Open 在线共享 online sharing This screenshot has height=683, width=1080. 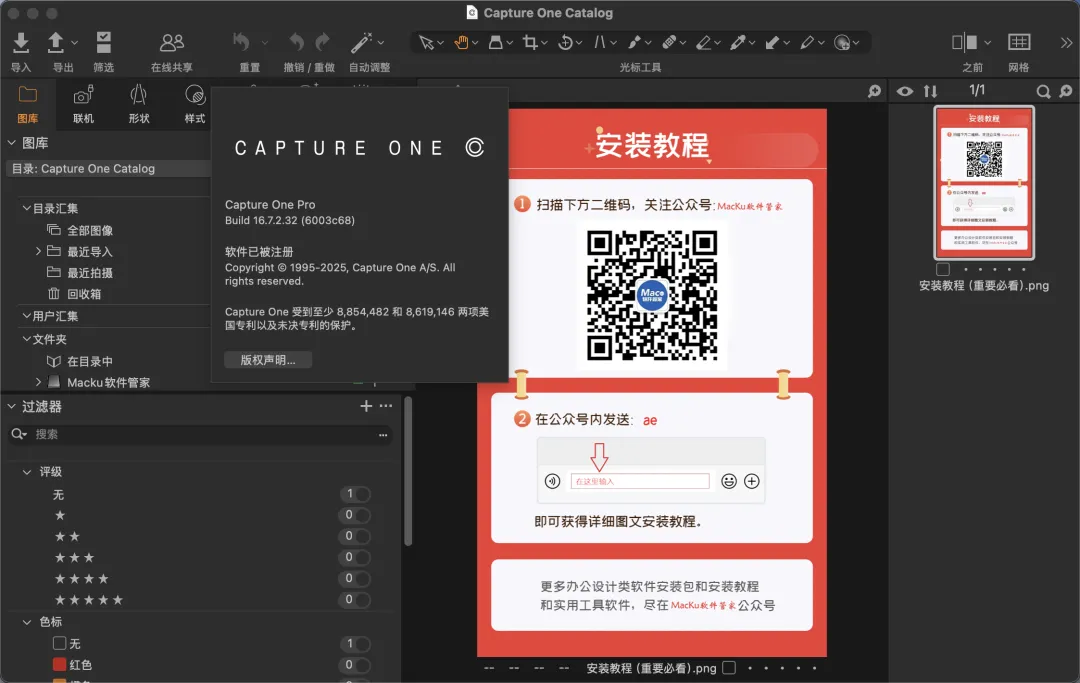(172, 43)
